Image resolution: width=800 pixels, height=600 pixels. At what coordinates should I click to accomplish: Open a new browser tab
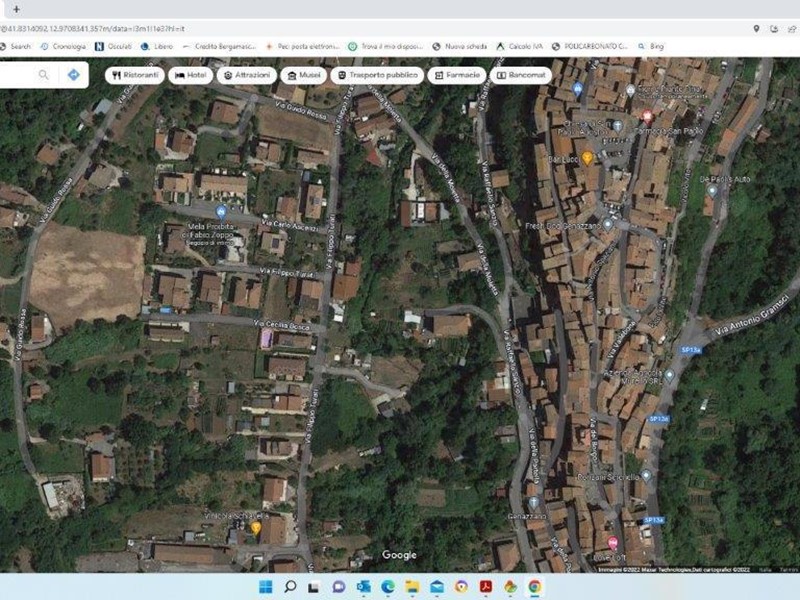coord(16,9)
